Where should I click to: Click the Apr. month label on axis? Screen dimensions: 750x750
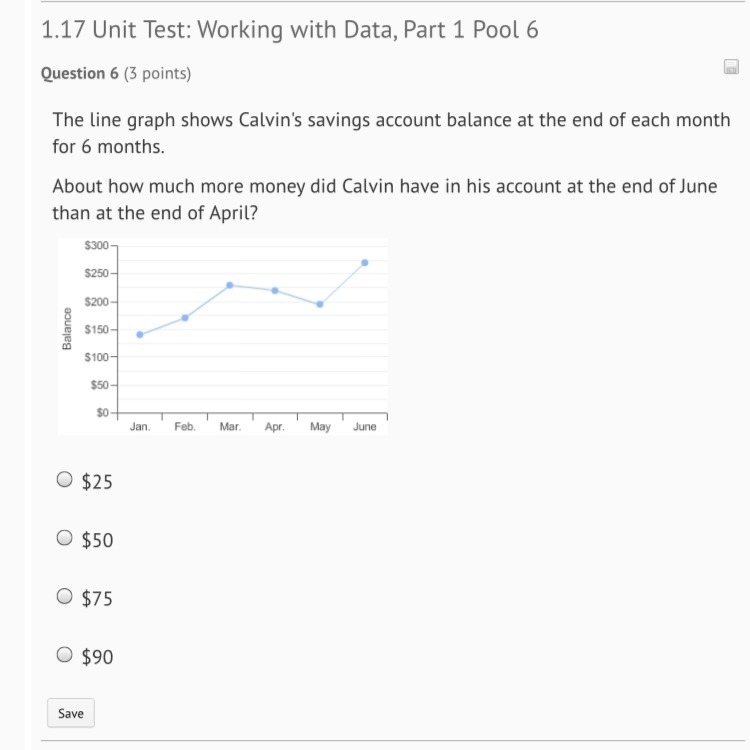pos(275,427)
